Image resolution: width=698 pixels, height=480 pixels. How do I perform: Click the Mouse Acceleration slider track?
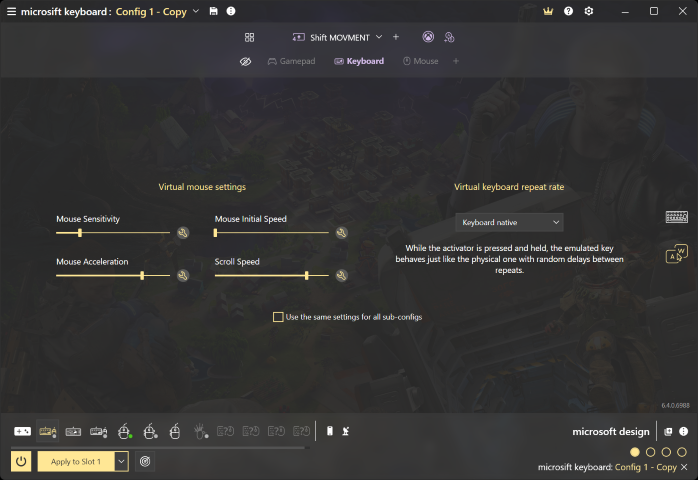point(113,276)
